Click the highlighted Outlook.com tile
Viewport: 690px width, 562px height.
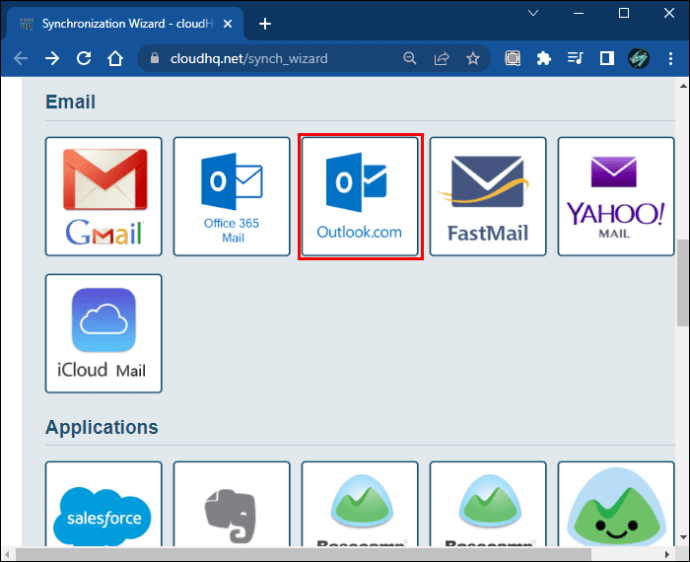pos(360,197)
